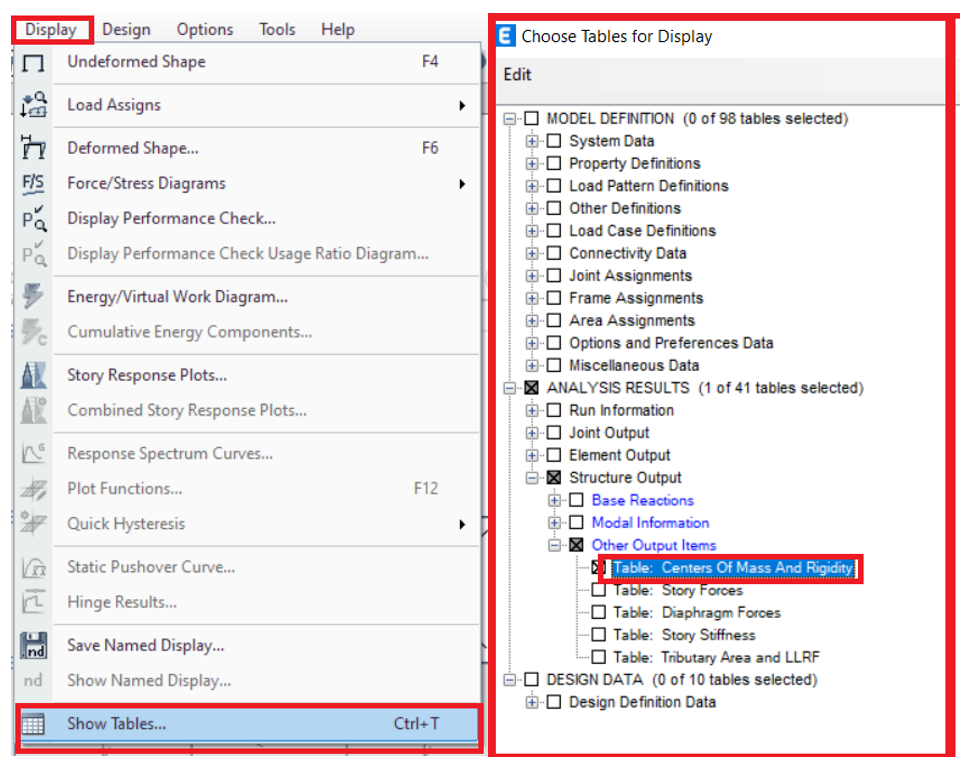Check the Tributary Area and LLRF checkbox
The width and height of the screenshot is (969, 768).
click(598, 657)
